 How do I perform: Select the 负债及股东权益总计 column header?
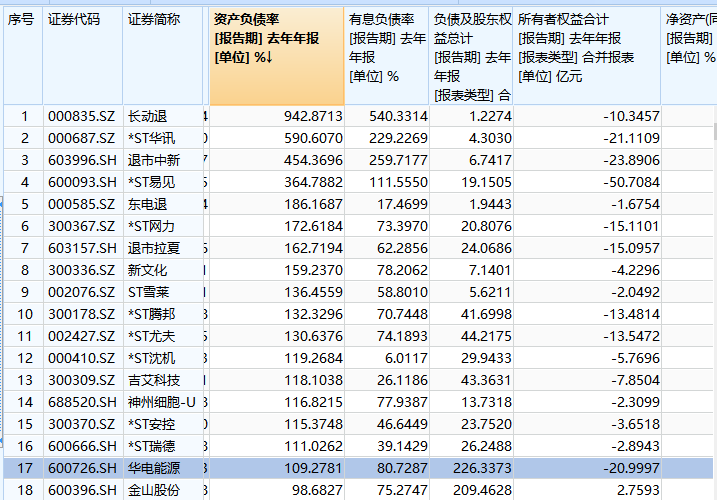(x=472, y=57)
